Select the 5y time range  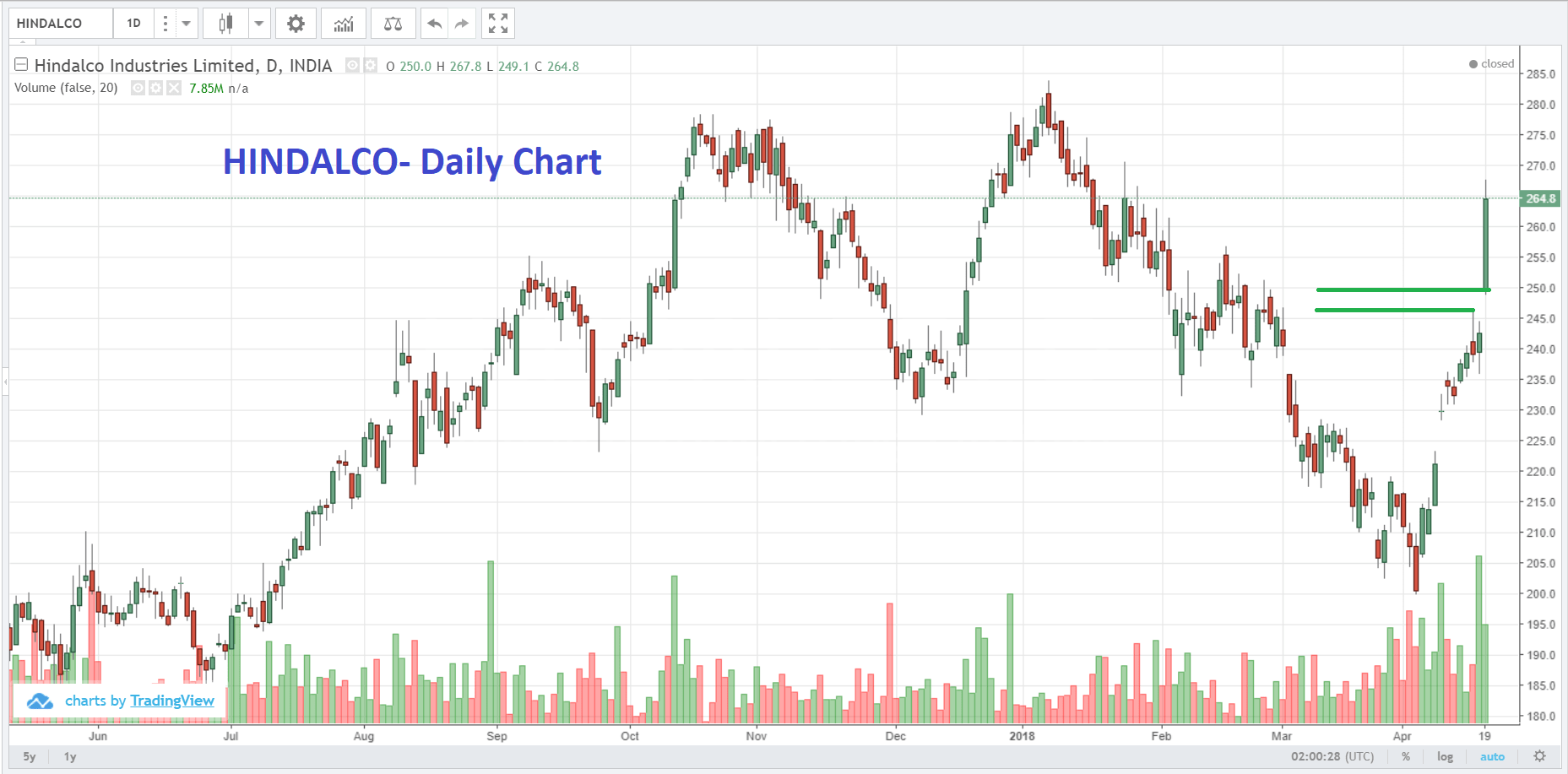coord(30,756)
